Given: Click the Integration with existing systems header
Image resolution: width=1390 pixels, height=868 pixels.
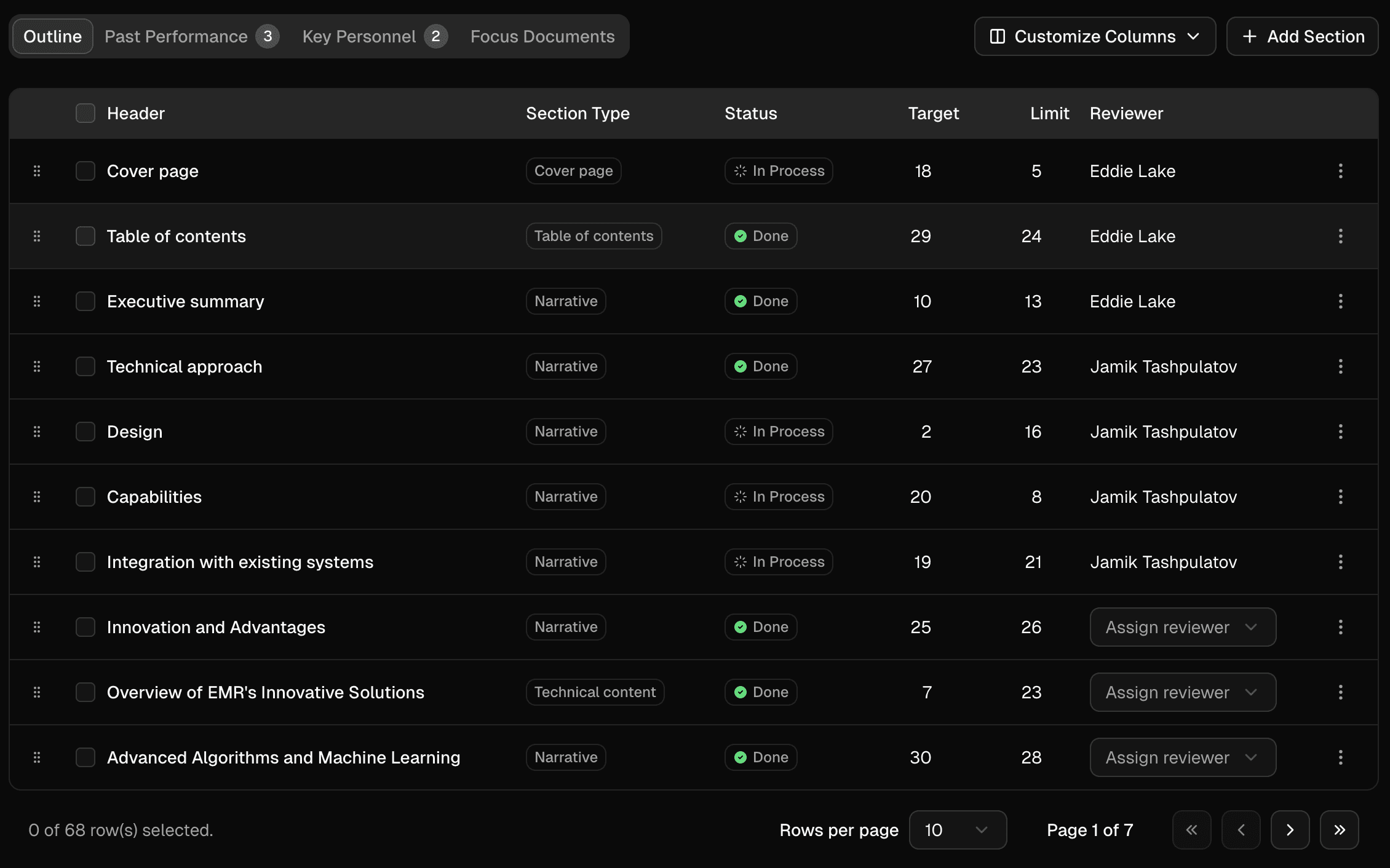Looking at the screenshot, I should pos(240,562).
